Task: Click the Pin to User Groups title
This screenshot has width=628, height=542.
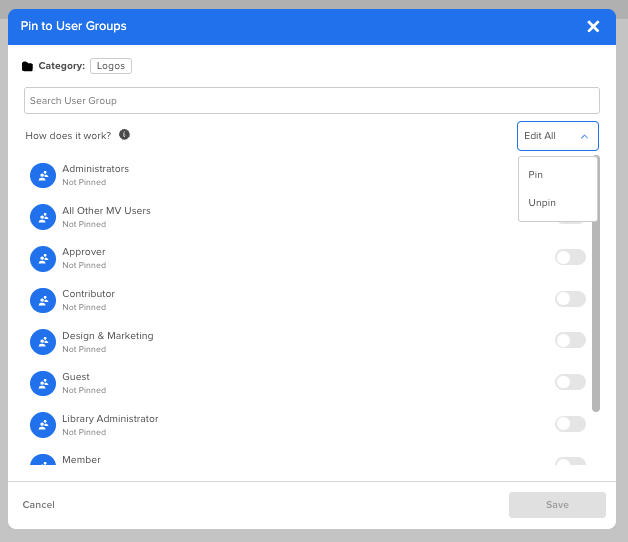Action: point(73,26)
